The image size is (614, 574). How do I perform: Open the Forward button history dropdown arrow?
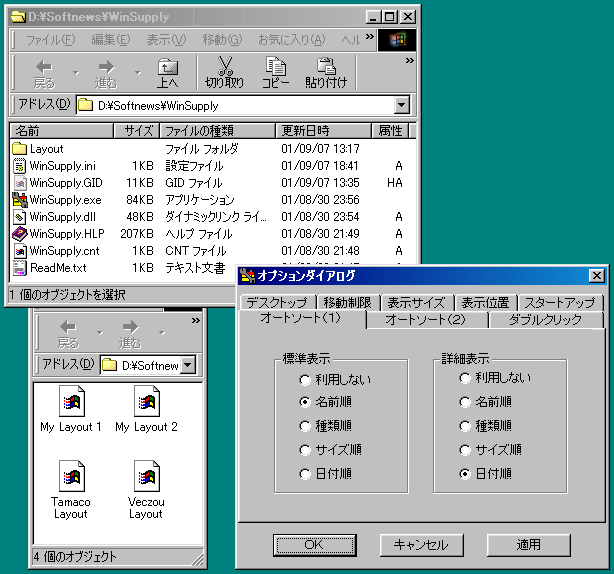point(137,72)
